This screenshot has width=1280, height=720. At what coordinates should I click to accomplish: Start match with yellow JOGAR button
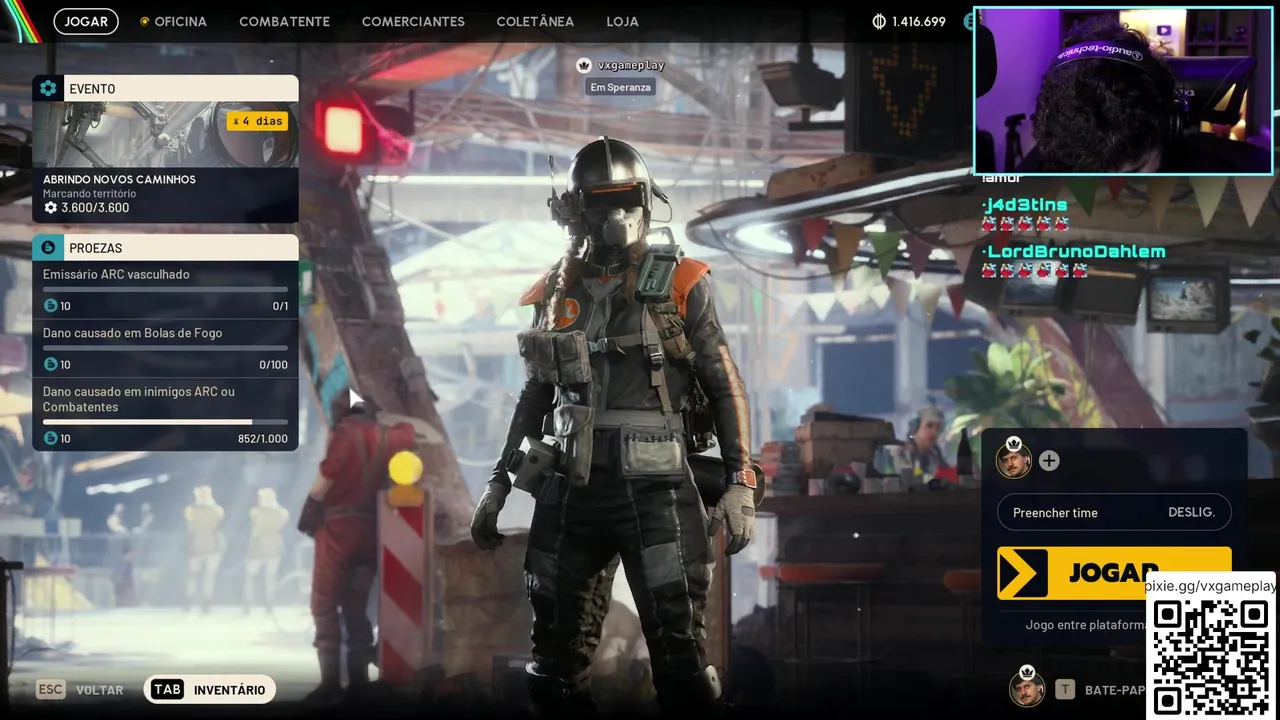click(x=1114, y=573)
